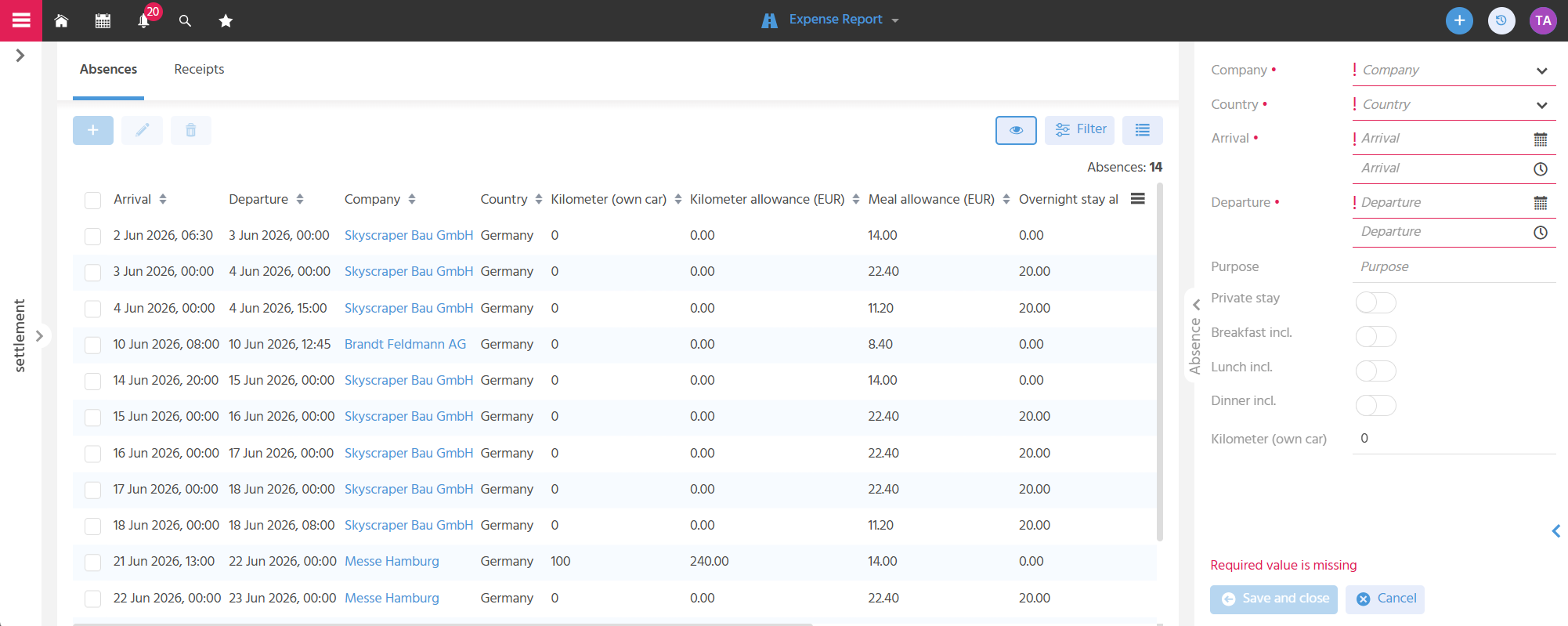The image size is (1568, 626).
Task: Enable Lunch incl. switch
Action: [1376, 371]
